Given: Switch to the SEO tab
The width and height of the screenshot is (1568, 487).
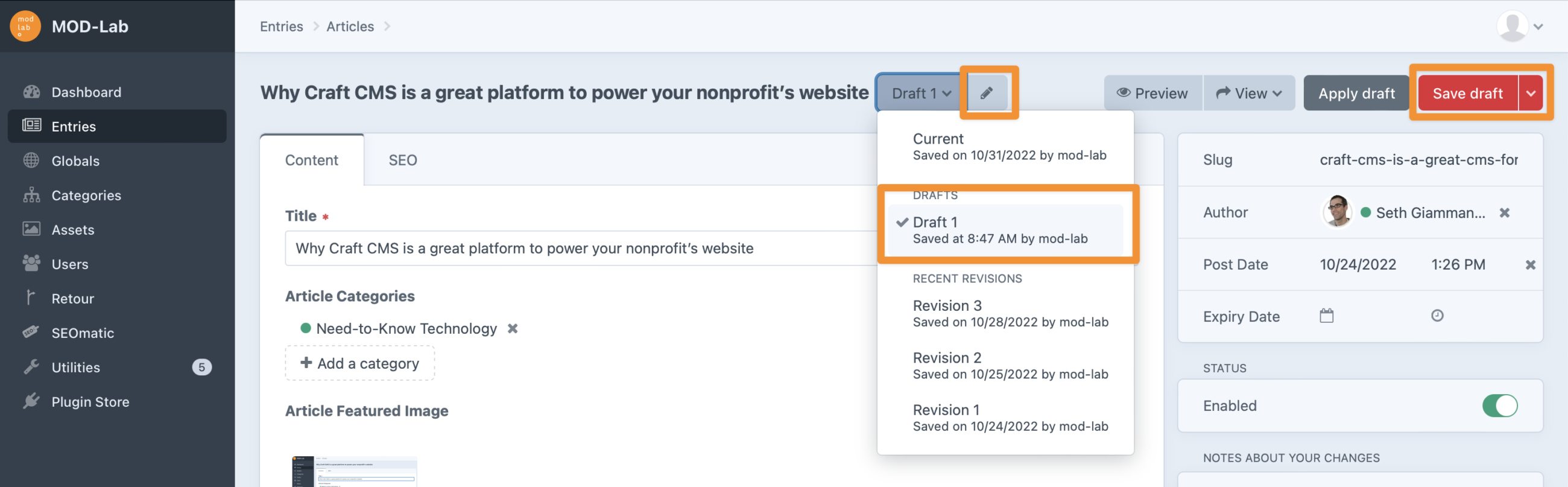Looking at the screenshot, I should coord(402,160).
